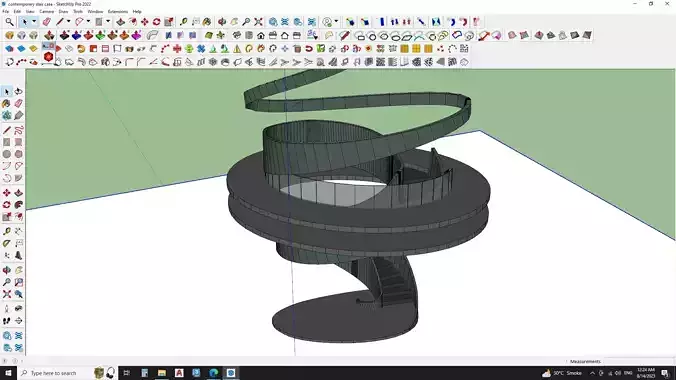Select the Arc tool in top toolbar

[x=79, y=22]
